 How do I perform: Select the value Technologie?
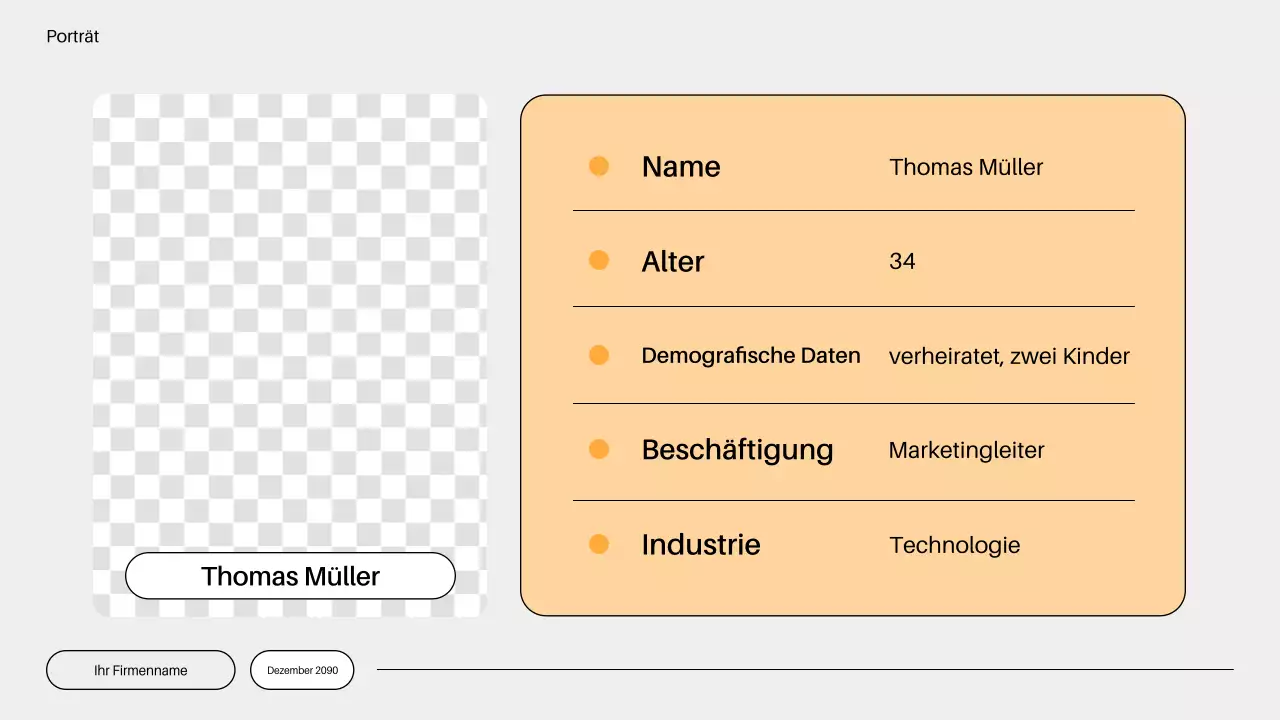click(955, 545)
